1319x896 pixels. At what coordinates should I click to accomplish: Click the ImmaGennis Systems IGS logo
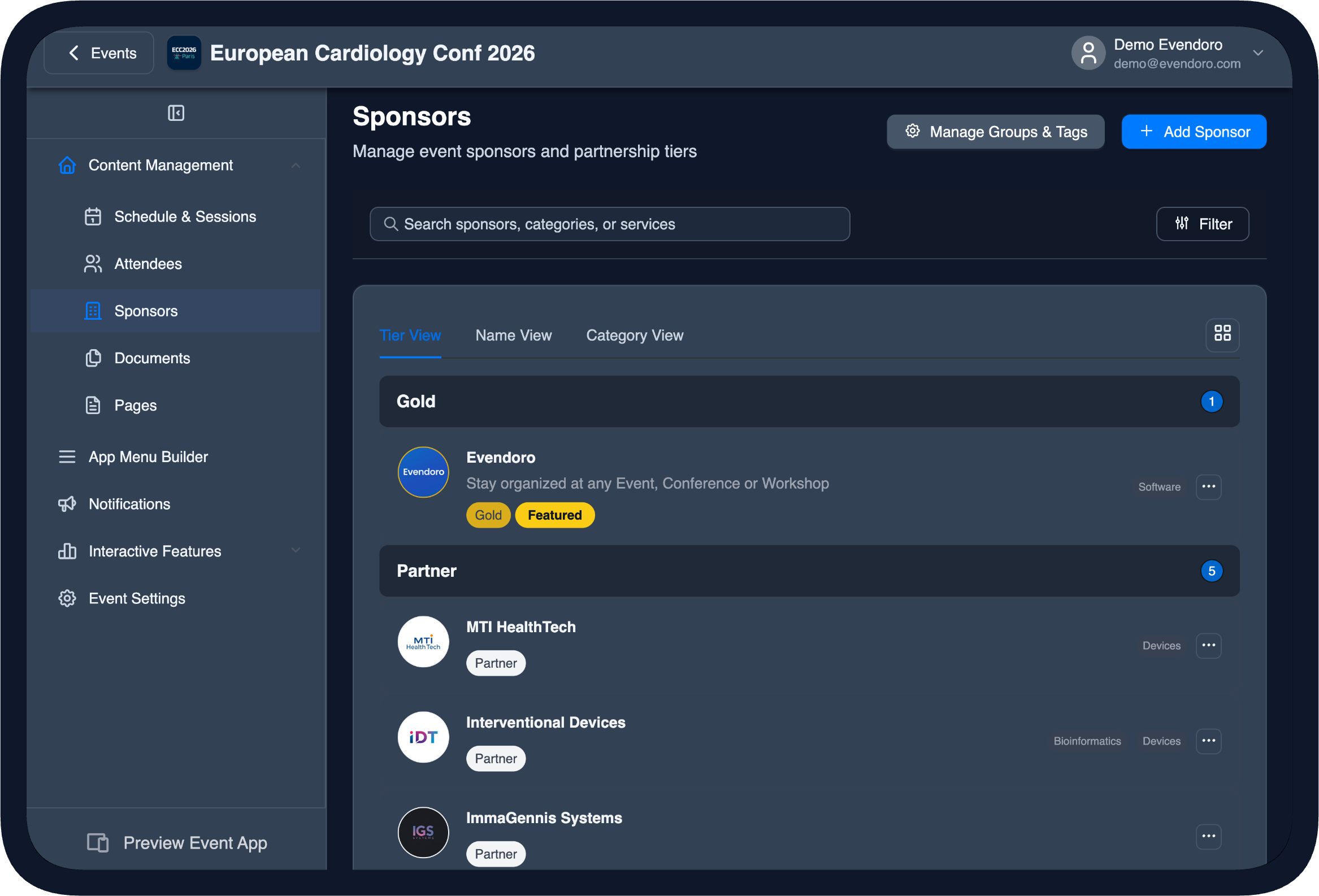pyautogui.click(x=423, y=833)
